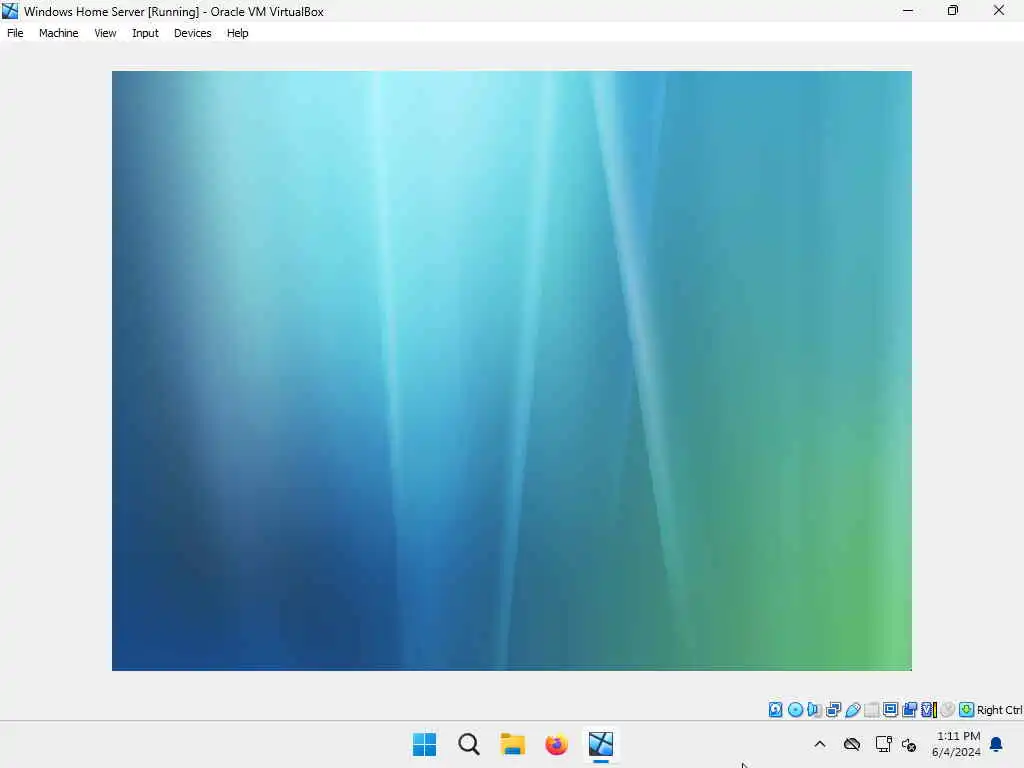Click the shared folders indicator icon

point(871,709)
